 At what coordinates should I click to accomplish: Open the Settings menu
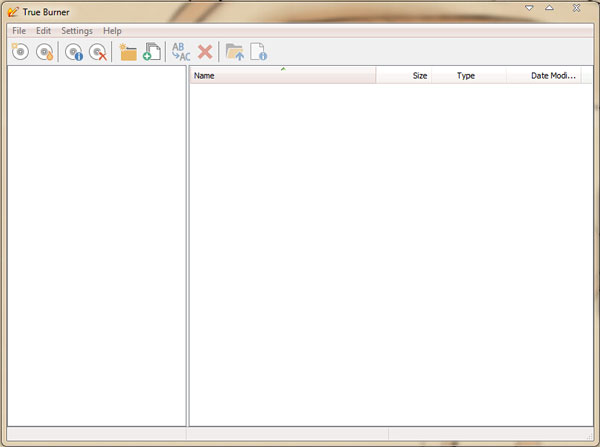(76, 31)
